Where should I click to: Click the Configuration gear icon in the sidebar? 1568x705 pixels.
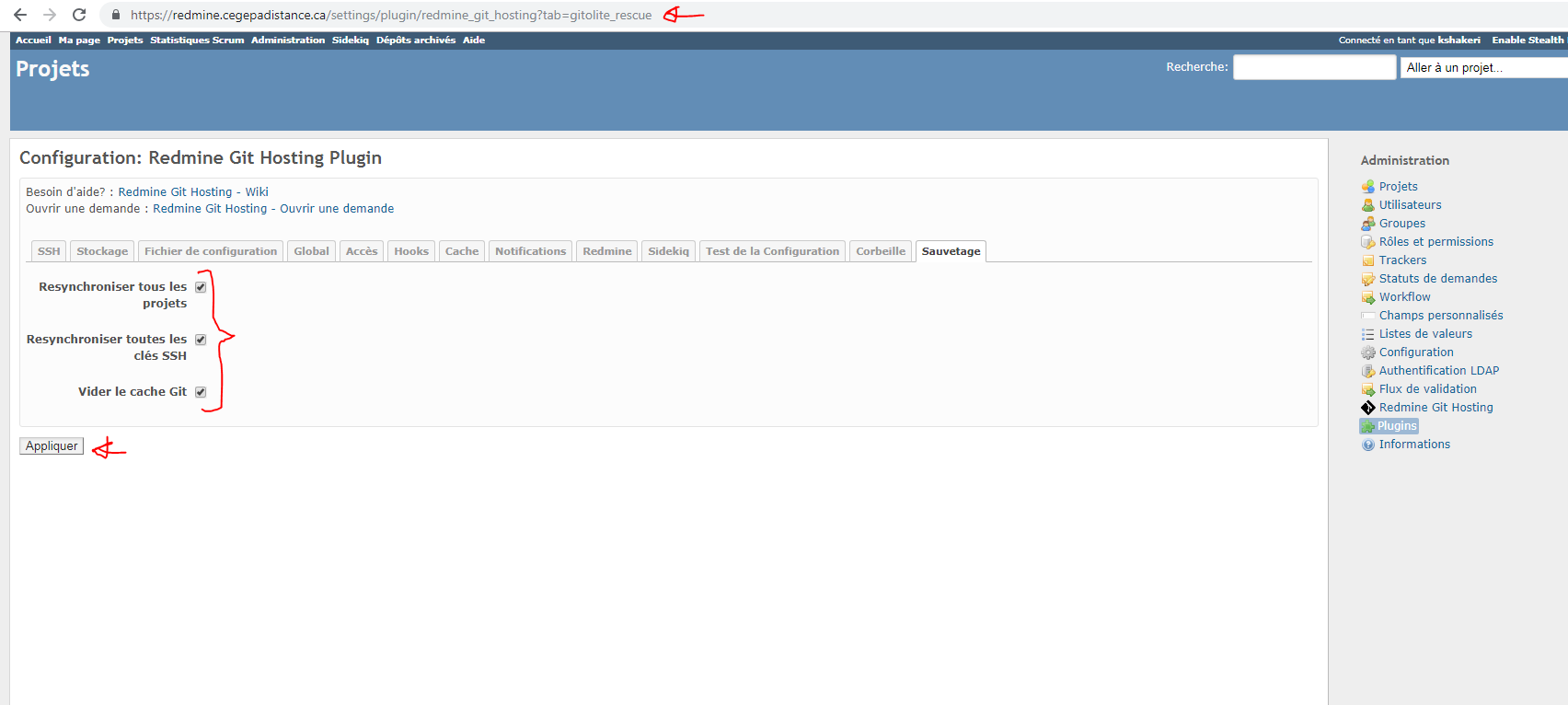coord(1368,352)
